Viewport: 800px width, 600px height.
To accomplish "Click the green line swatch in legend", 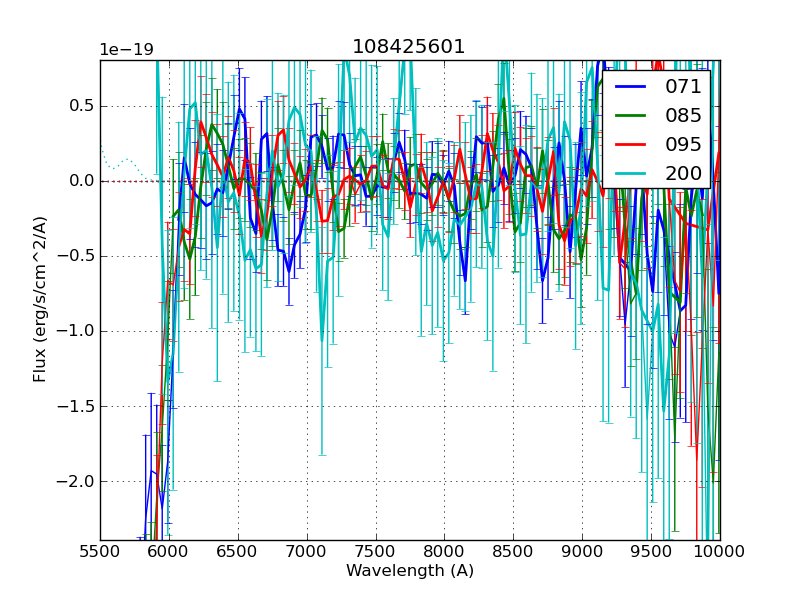I will (630, 116).
